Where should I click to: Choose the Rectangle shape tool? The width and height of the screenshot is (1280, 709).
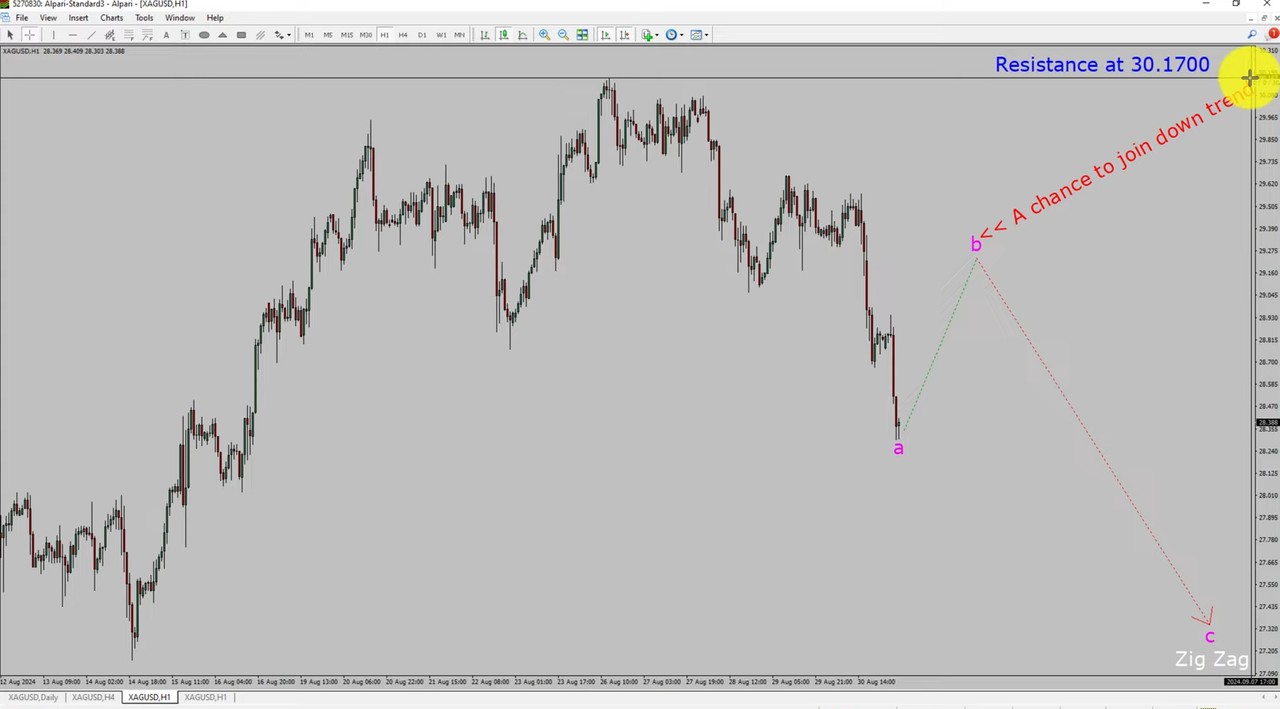[241, 35]
